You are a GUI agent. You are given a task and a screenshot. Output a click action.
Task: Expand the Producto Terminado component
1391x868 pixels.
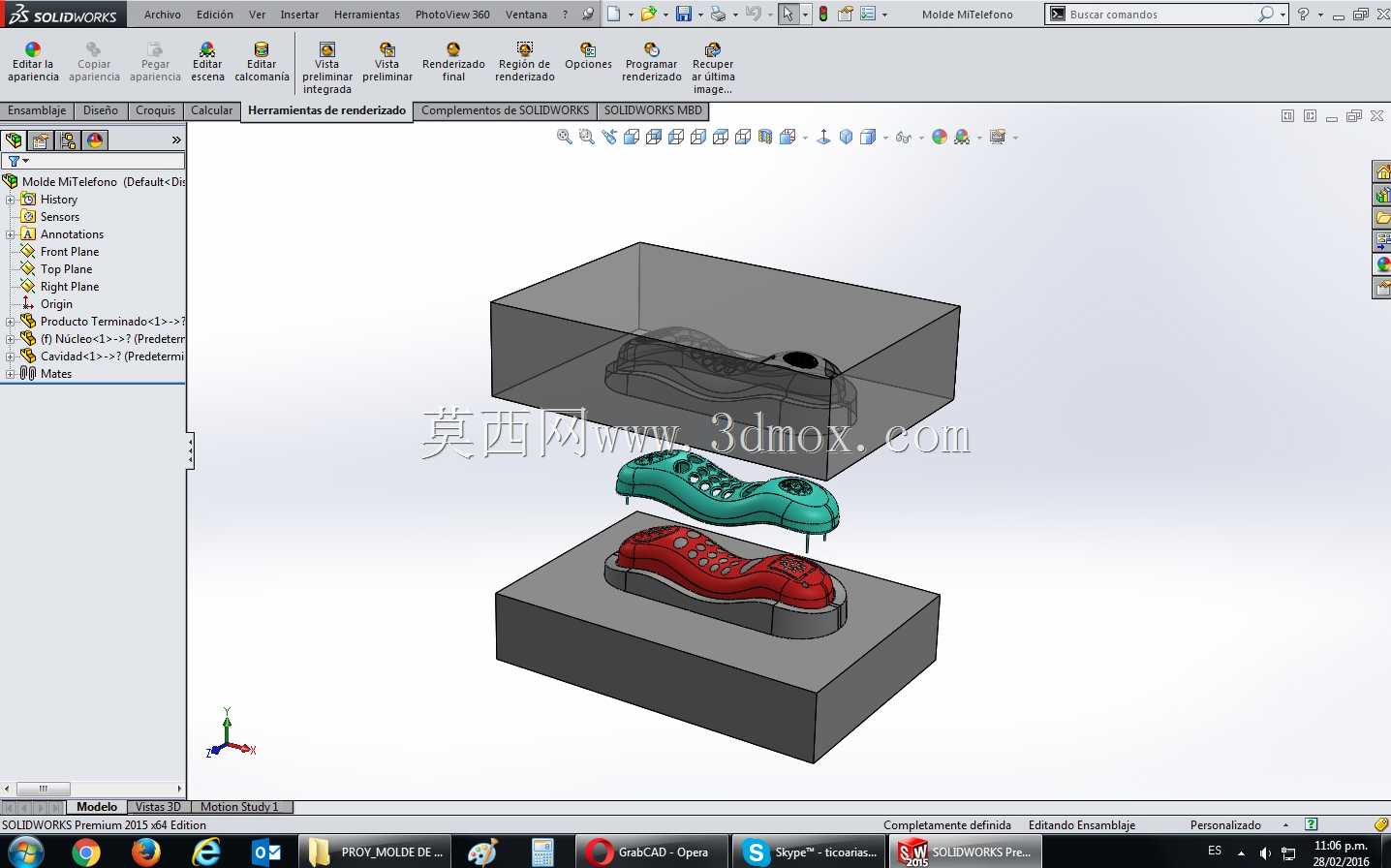tap(11, 322)
